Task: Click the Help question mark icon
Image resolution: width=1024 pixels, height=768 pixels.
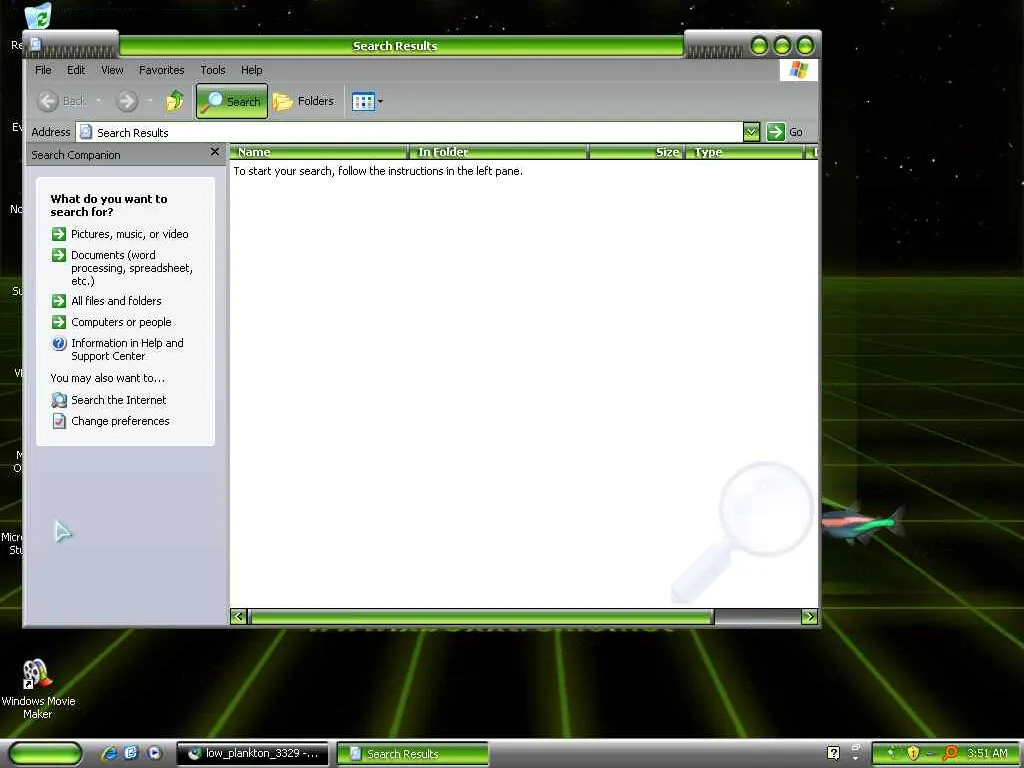Action: pyautogui.click(x=59, y=343)
